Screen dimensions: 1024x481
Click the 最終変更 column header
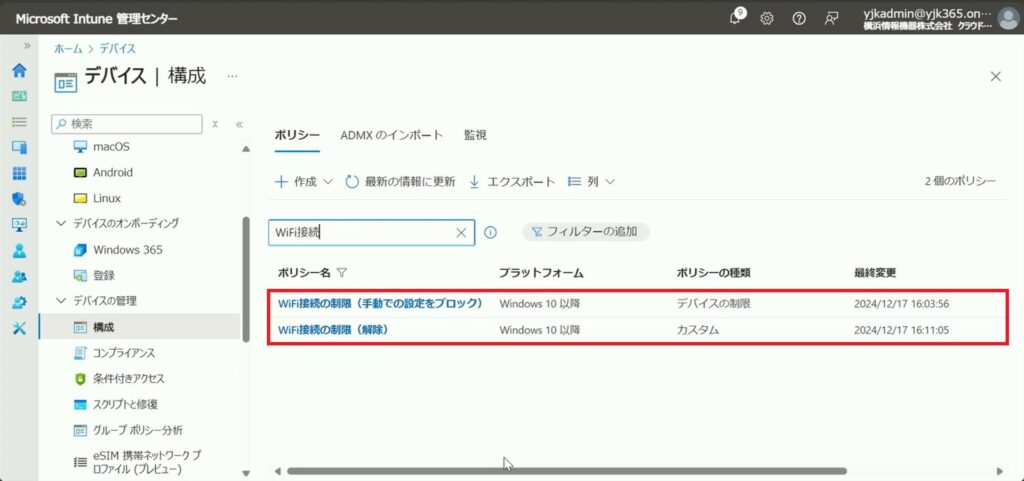[x=875, y=273]
